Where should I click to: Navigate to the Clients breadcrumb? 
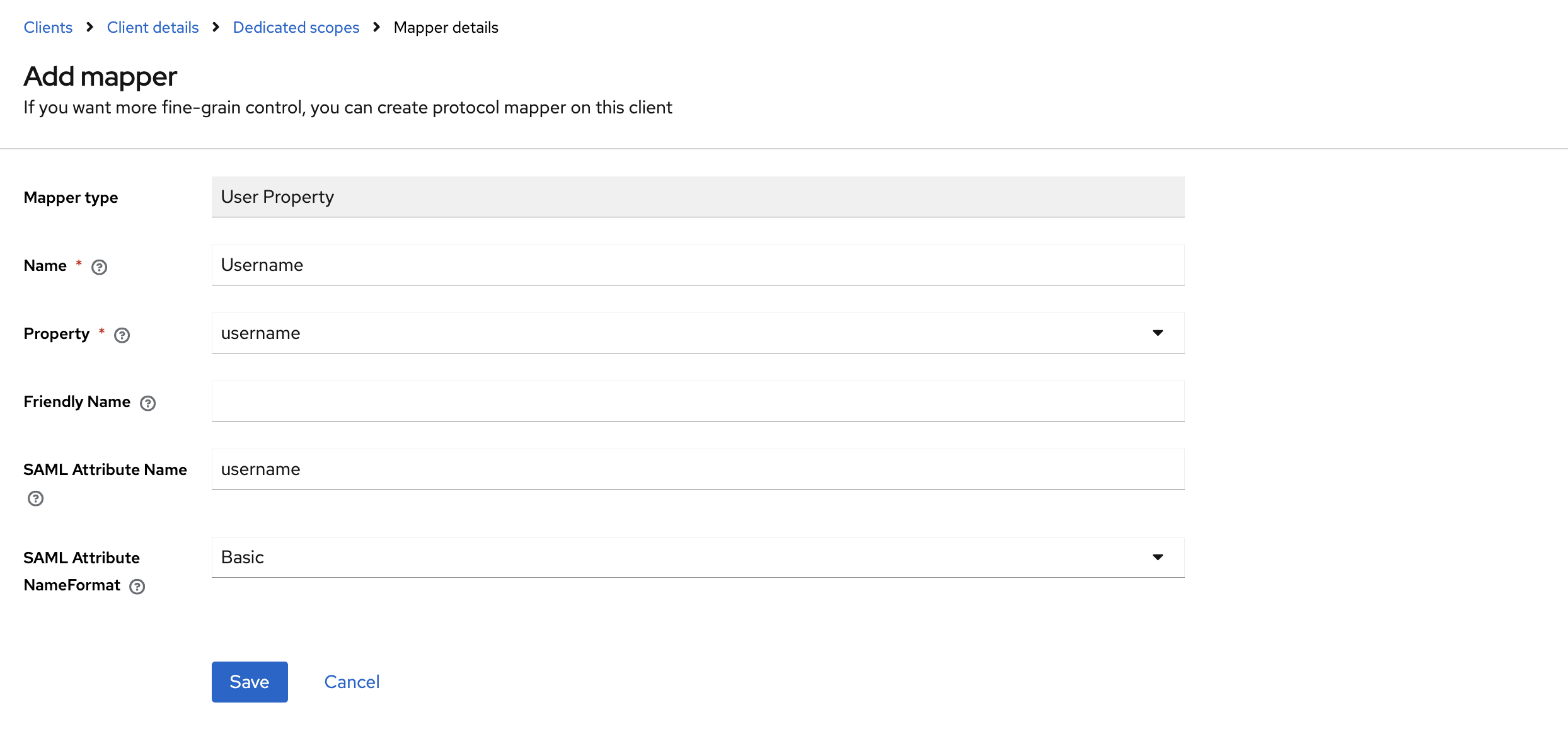(x=48, y=27)
